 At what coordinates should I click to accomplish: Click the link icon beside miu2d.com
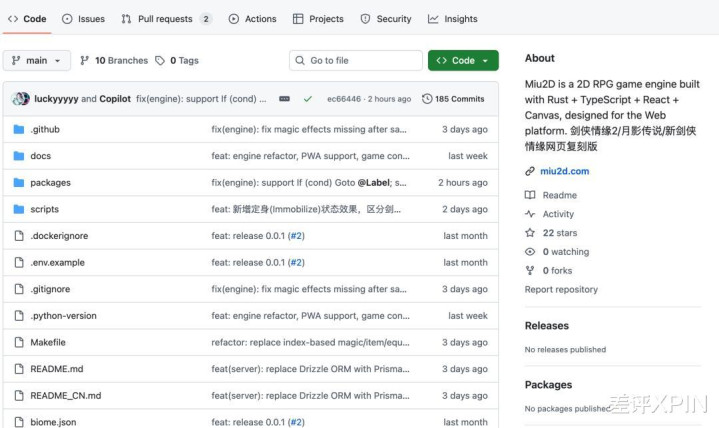[x=530, y=171]
